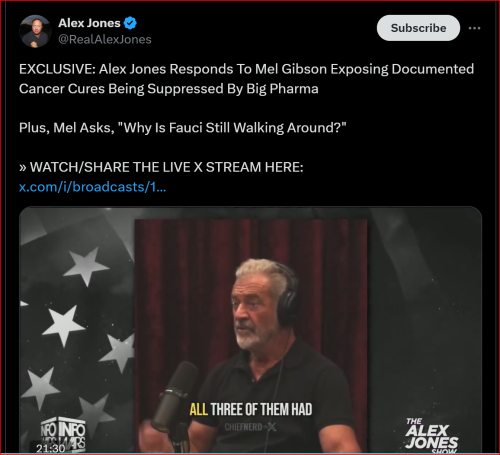
Task: Click the Infowars logo in video corner
Action: click(x=63, y=434)
